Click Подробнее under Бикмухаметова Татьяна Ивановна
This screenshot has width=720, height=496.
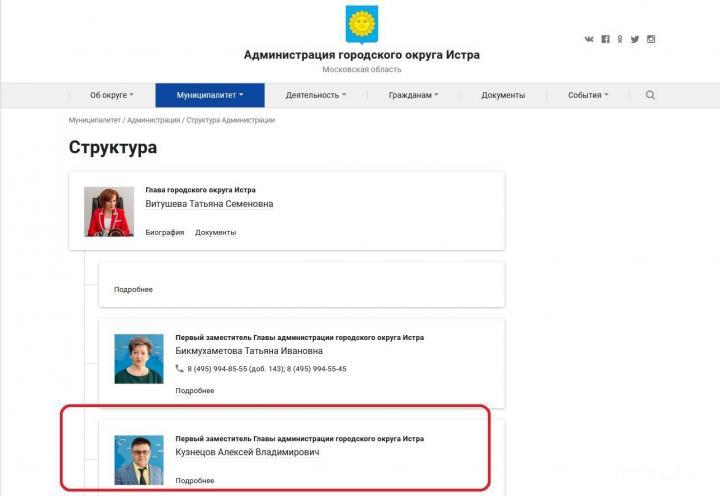pos(195,390)
